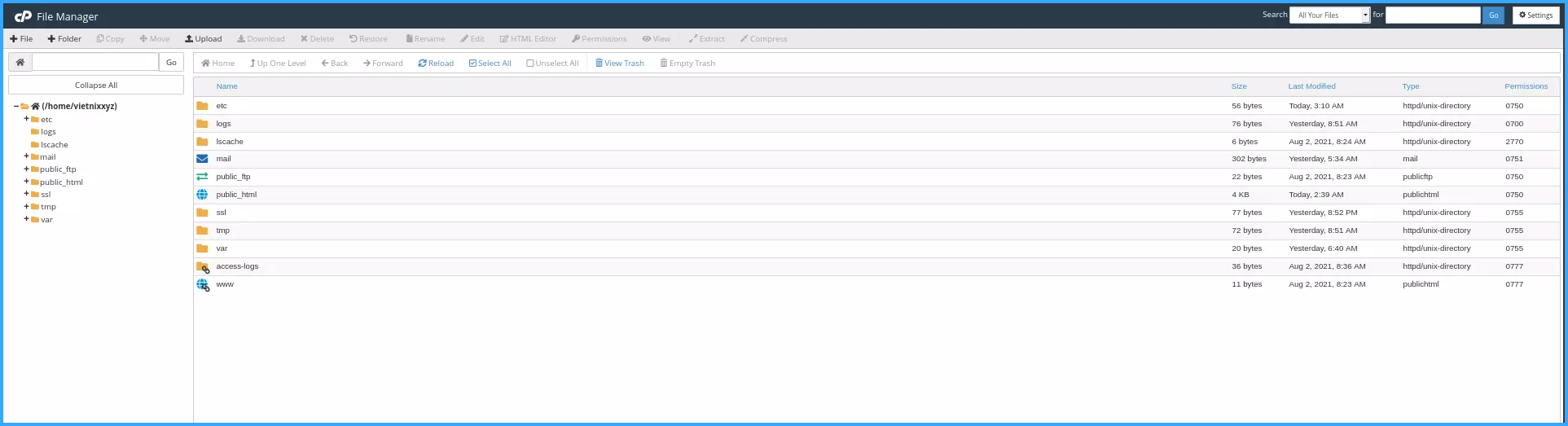Click Up One Level
This screenshot has width=1568, height=426.
[x=278, y=64]
